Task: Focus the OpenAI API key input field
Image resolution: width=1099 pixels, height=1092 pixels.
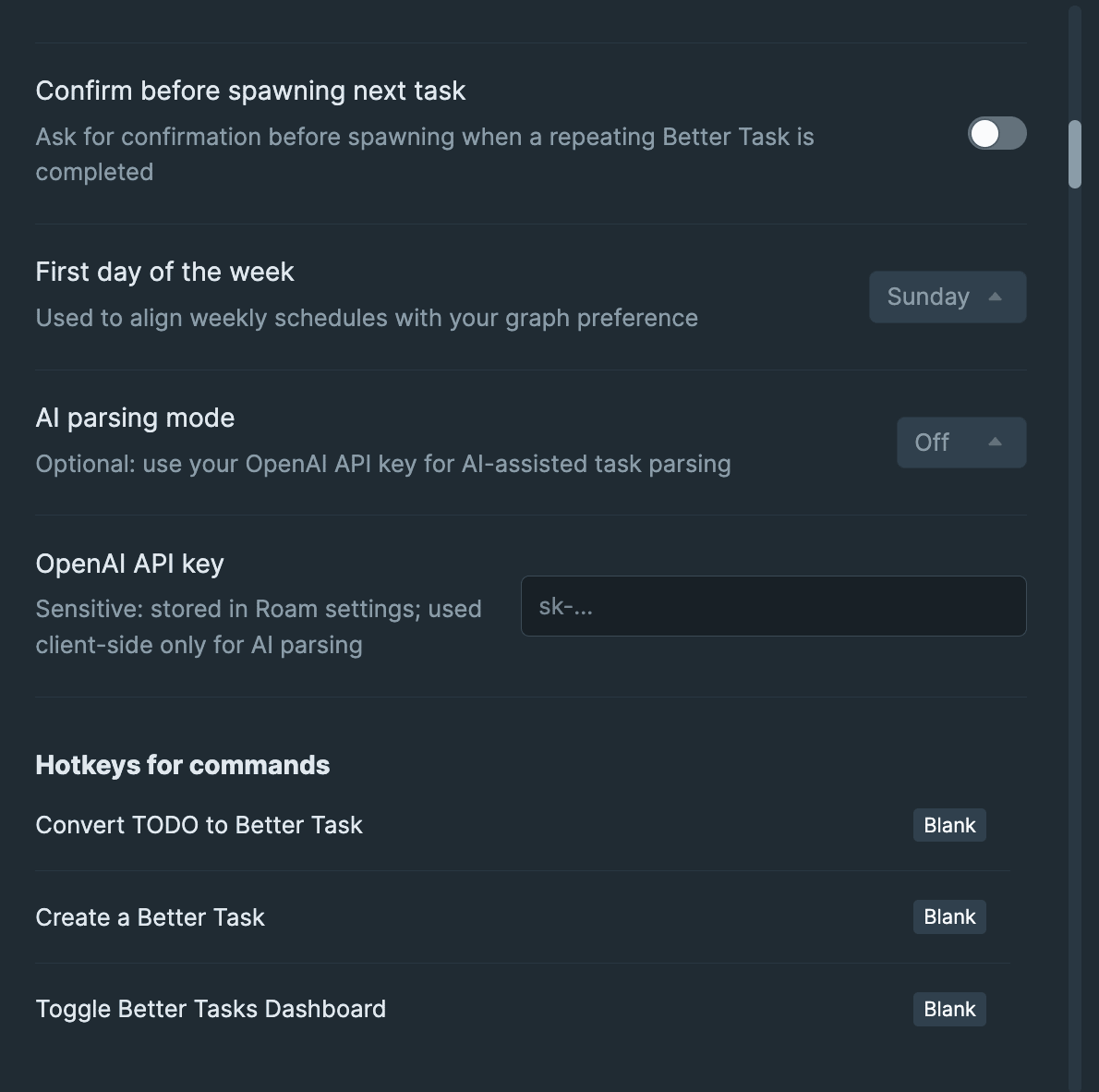Action: pos(773,606)
